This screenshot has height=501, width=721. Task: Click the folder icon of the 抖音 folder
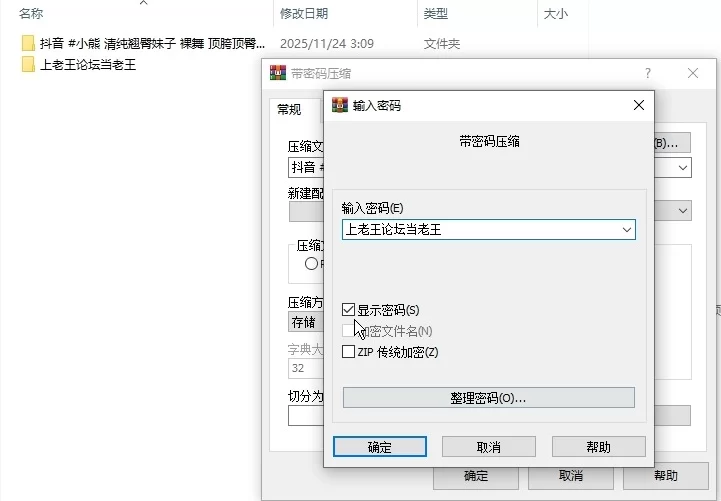click(28, 44)
